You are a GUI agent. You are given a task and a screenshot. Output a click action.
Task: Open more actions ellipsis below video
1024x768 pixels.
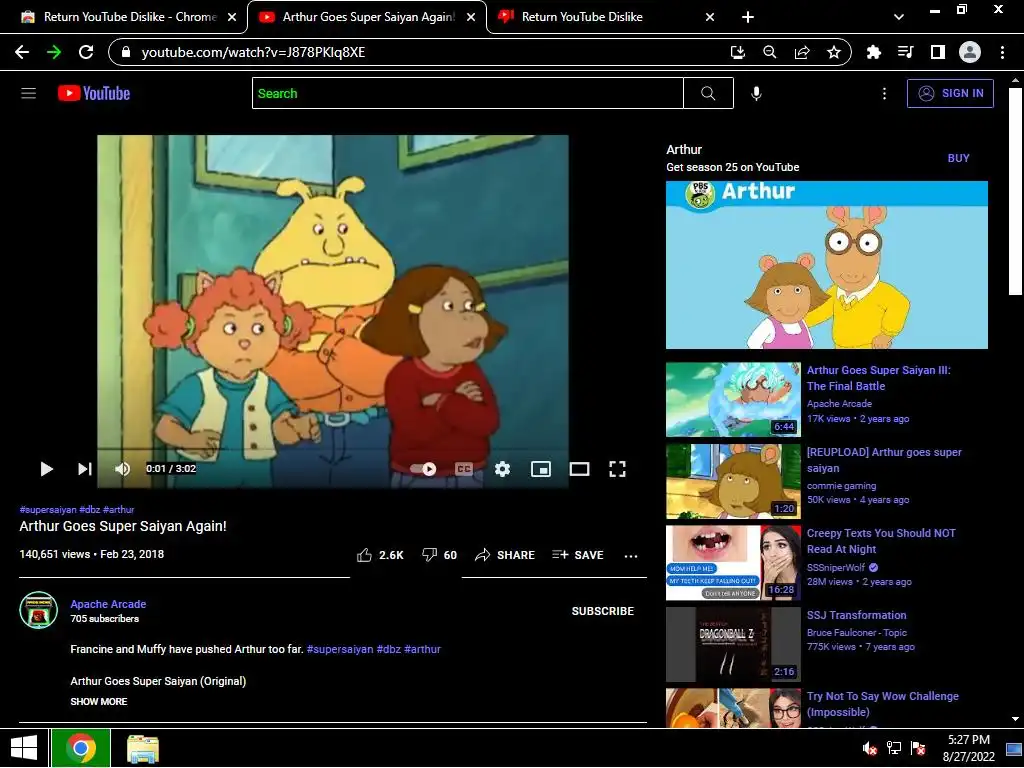point(631,556)
